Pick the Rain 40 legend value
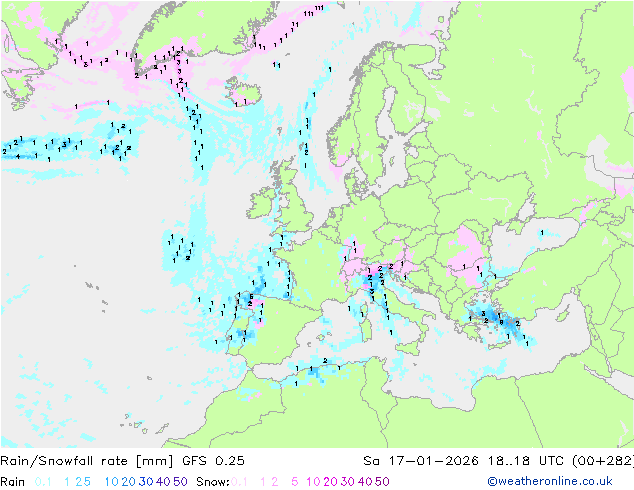The height and width of the screenshot is (490, 634). coord(163,482)
